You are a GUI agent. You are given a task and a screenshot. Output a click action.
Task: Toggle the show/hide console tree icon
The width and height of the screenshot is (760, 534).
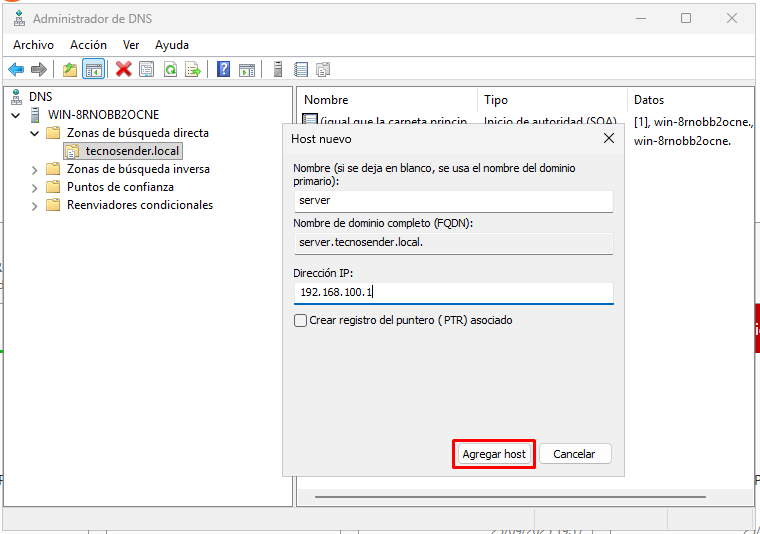coord(93,69)
